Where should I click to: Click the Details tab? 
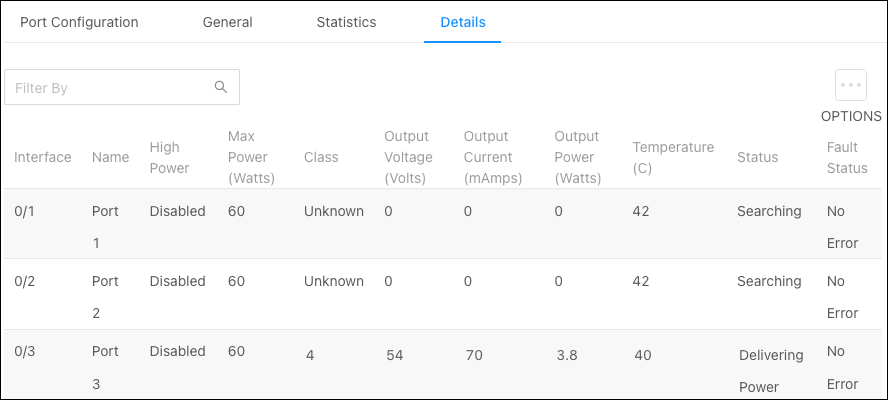click(x=463, y=22)
